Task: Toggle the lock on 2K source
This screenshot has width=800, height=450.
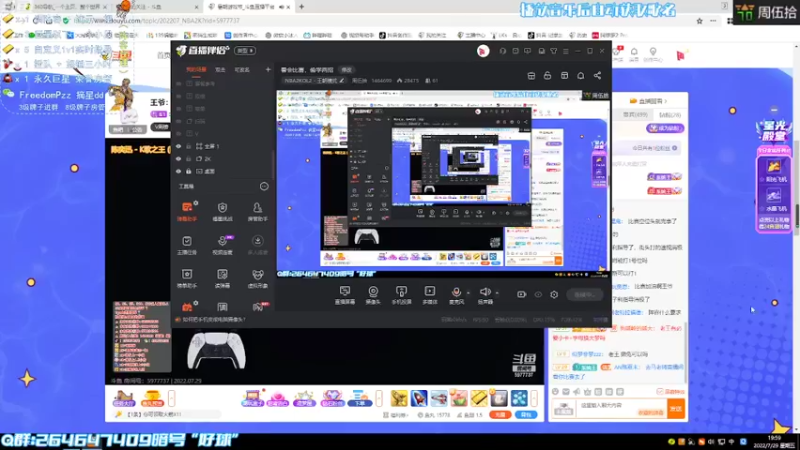Action: click(188, 159)
